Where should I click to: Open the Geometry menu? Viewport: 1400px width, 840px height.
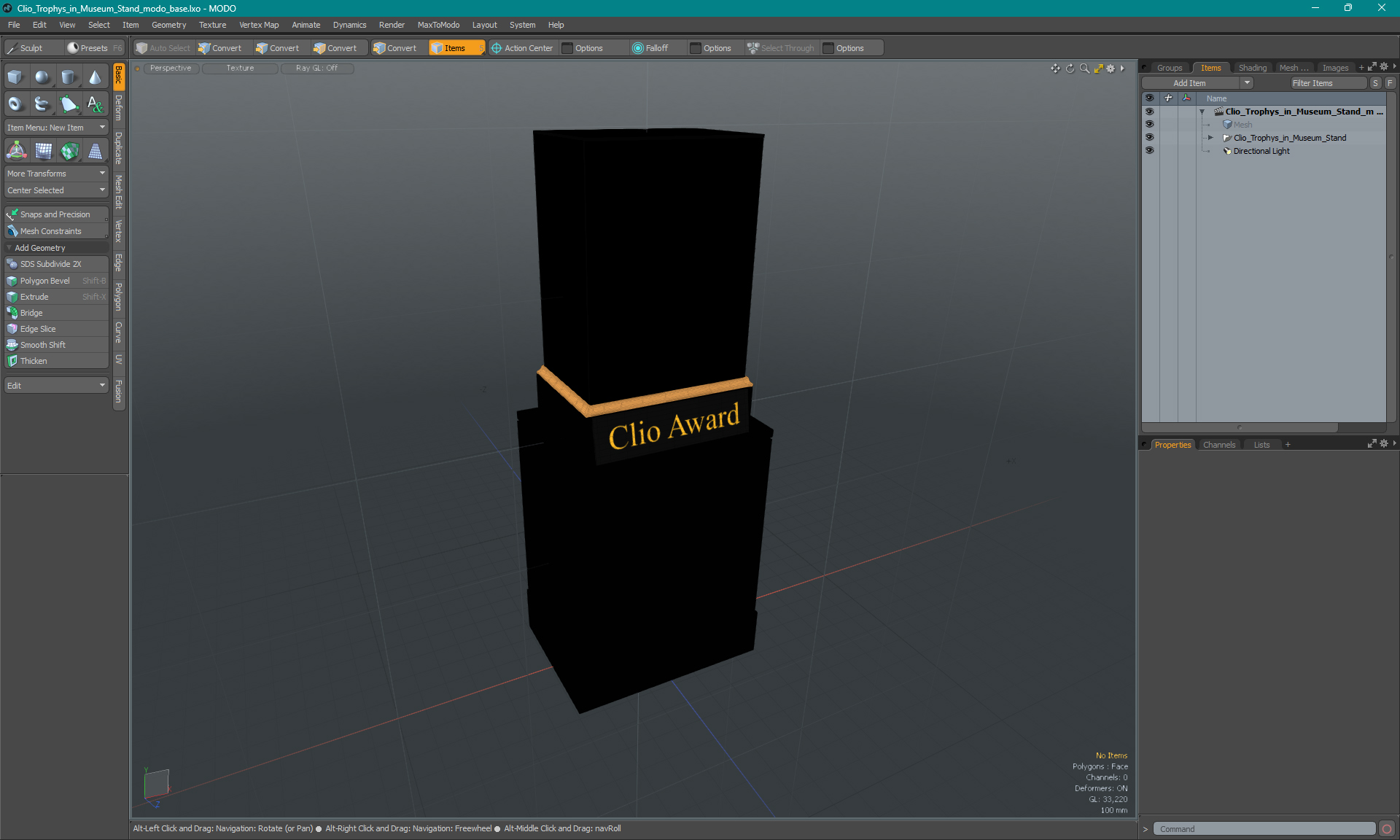point(168,25)
